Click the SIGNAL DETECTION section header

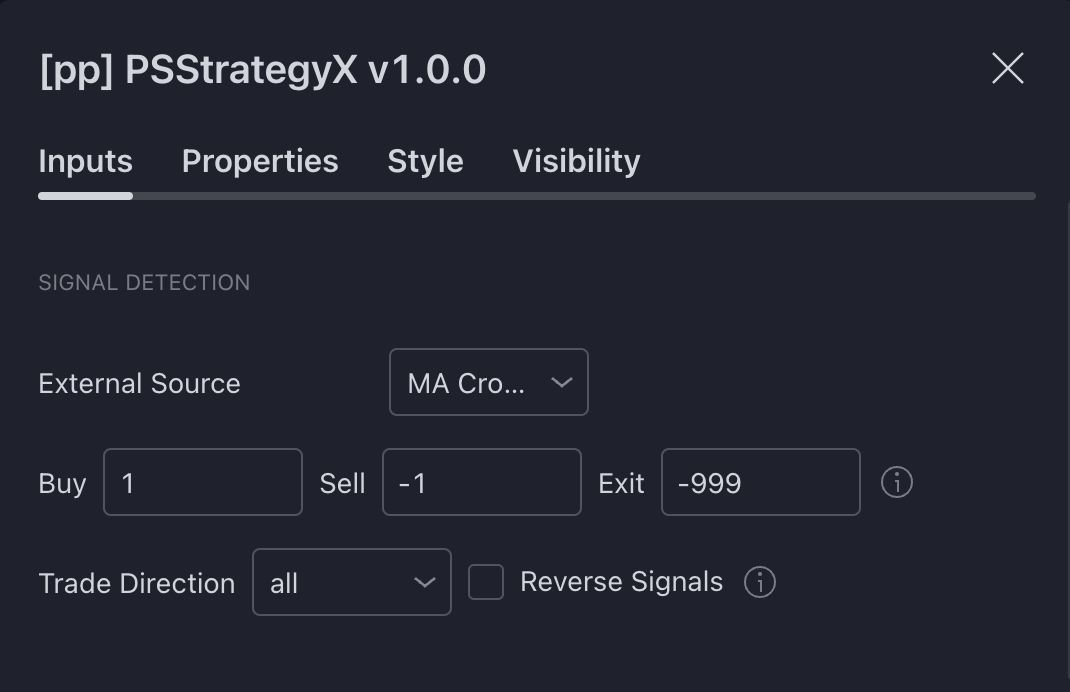point(144,283)
